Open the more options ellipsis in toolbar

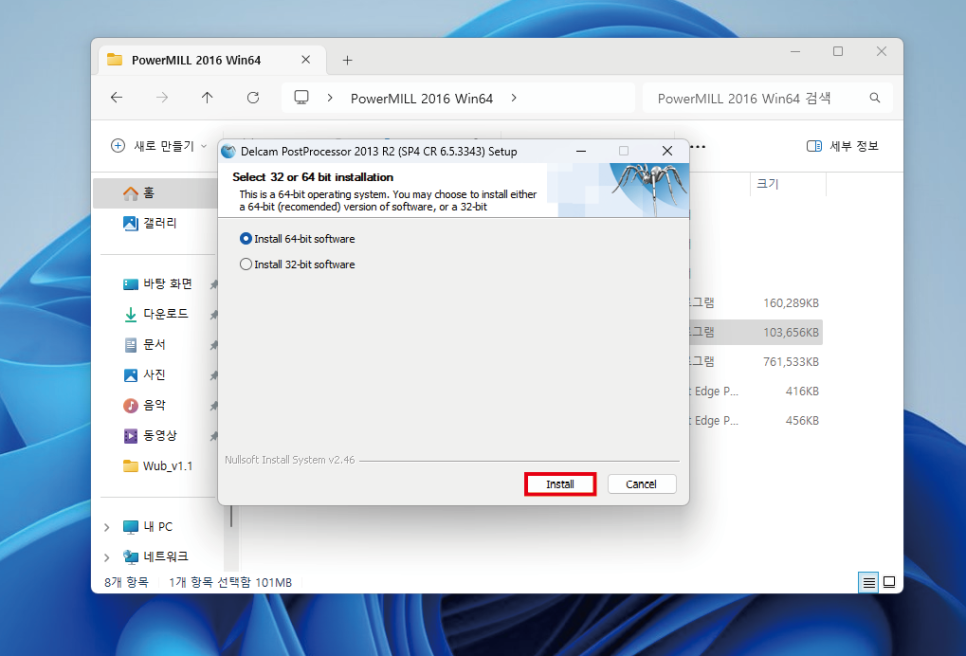click(x=698, y=147)
